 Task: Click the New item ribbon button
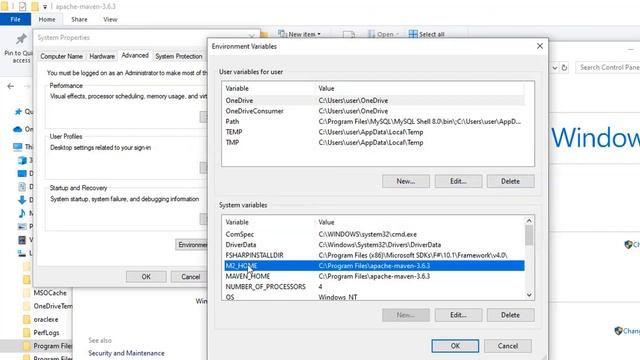pyautogui.click(x=299, y=34)
